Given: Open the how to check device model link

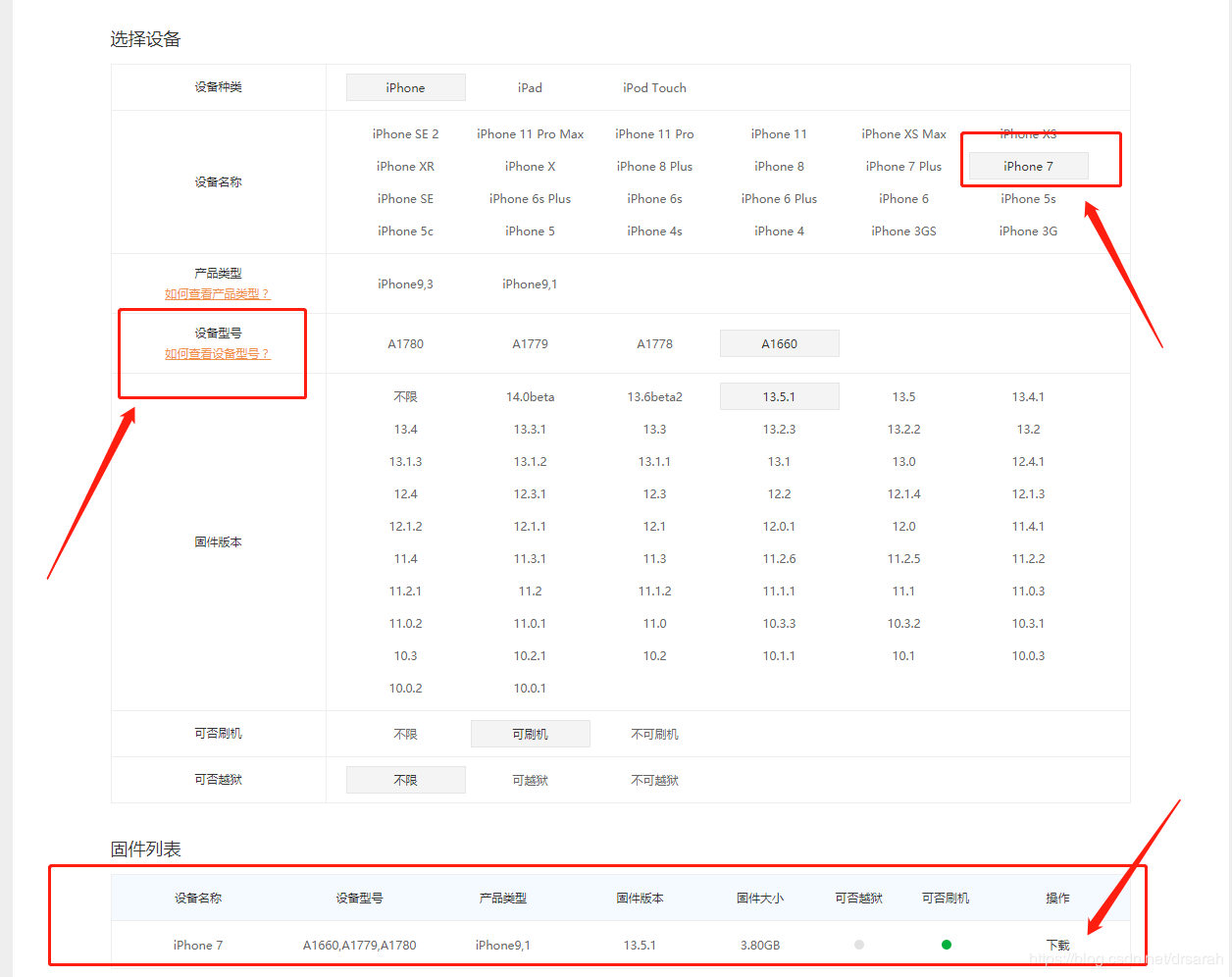Looking at the screenshot, I should [217, 354].
